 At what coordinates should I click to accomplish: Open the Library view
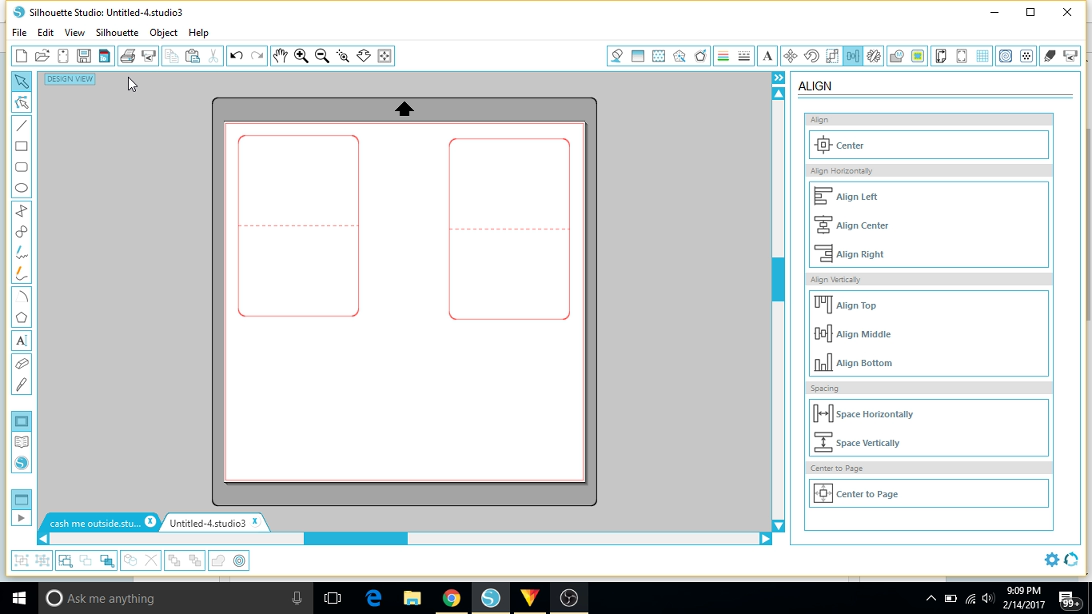pos(22,442)
